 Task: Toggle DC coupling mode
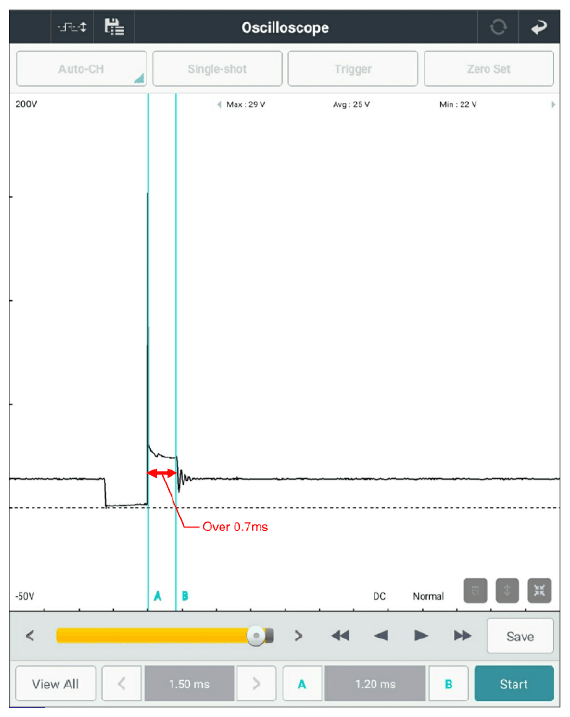(x=379, y=596)
